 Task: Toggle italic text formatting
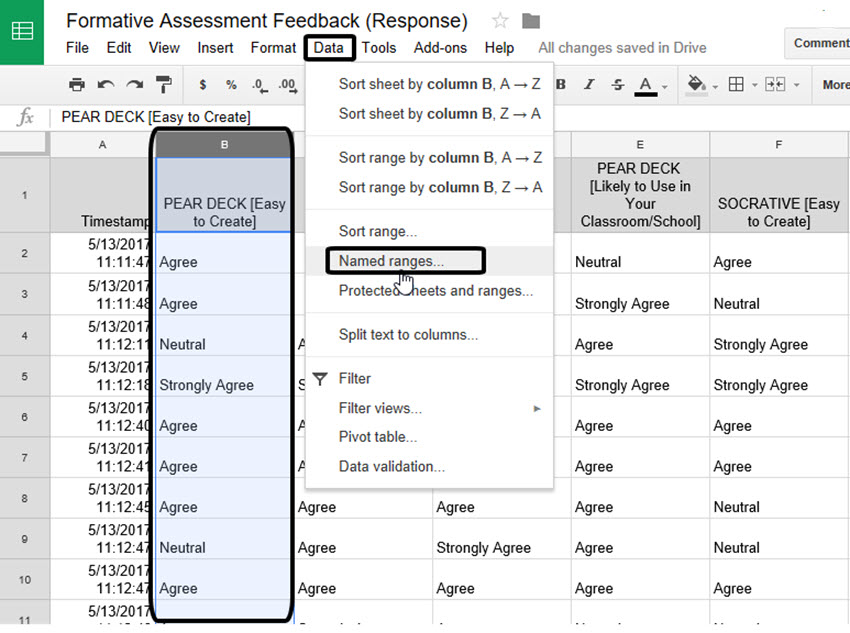[x=589, y=85]
